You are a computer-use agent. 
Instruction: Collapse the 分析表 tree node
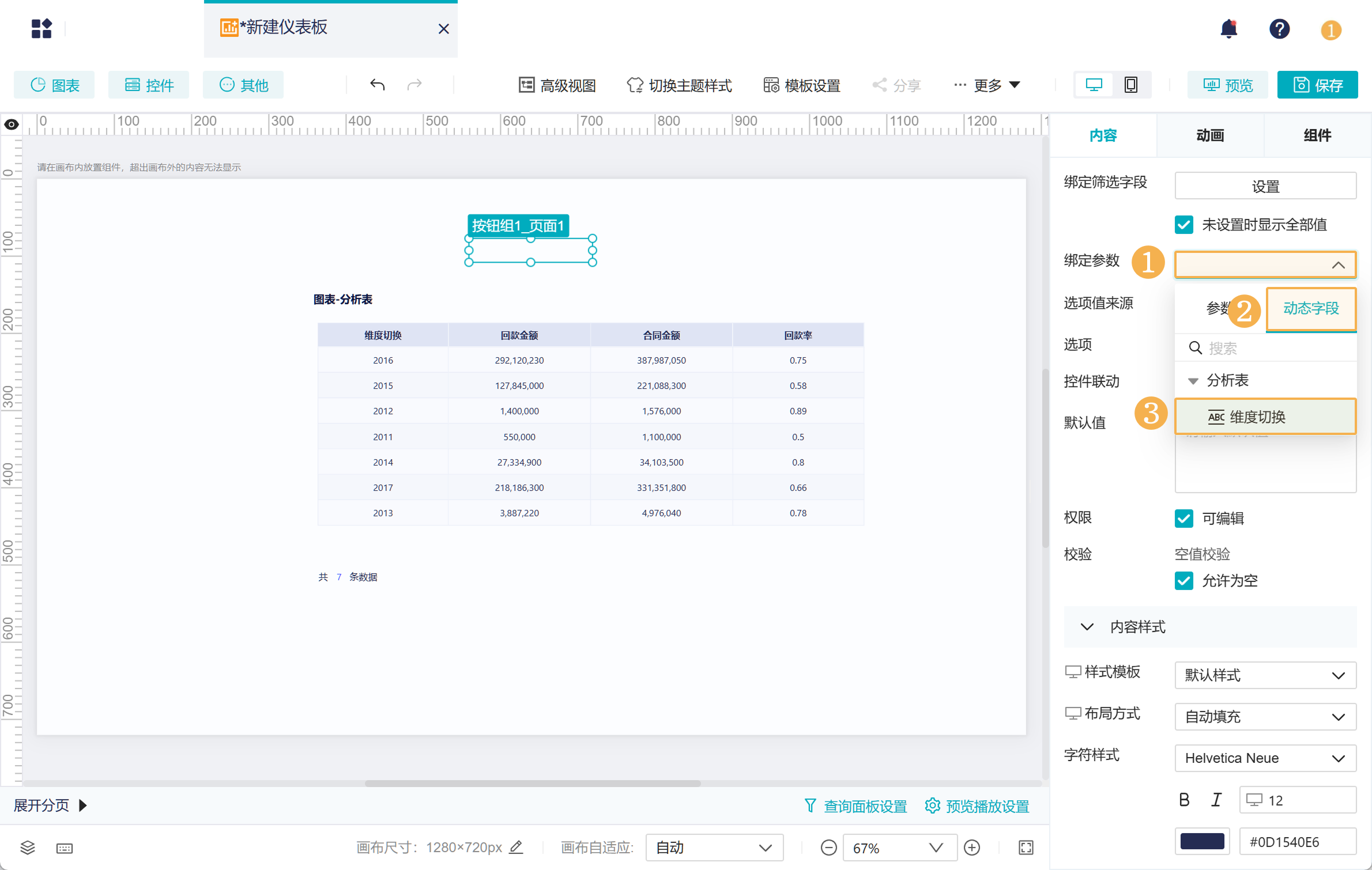pos(1193,381)
